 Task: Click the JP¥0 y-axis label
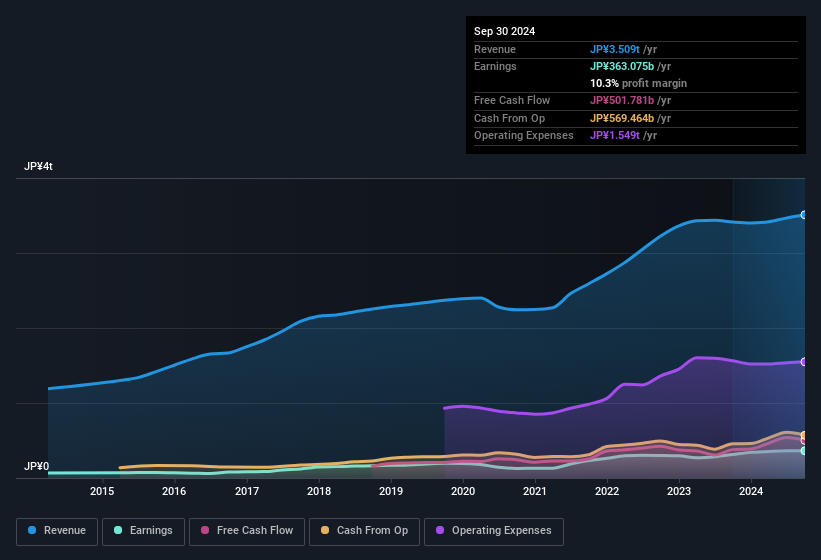tap(37, 466)
